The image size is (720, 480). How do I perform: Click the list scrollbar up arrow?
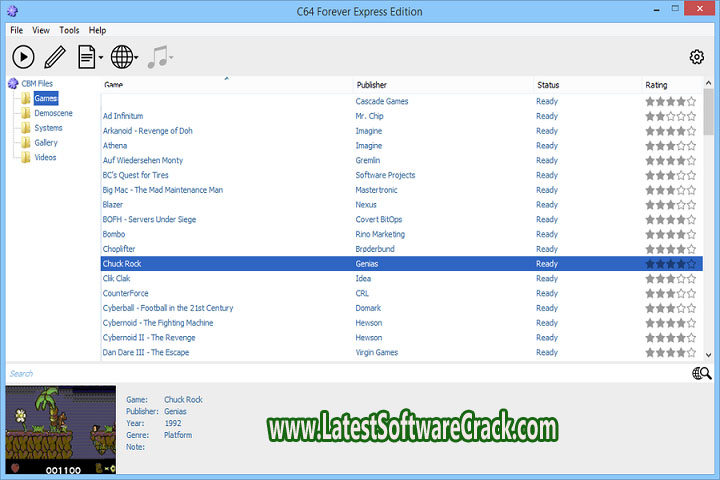[709, 83]
